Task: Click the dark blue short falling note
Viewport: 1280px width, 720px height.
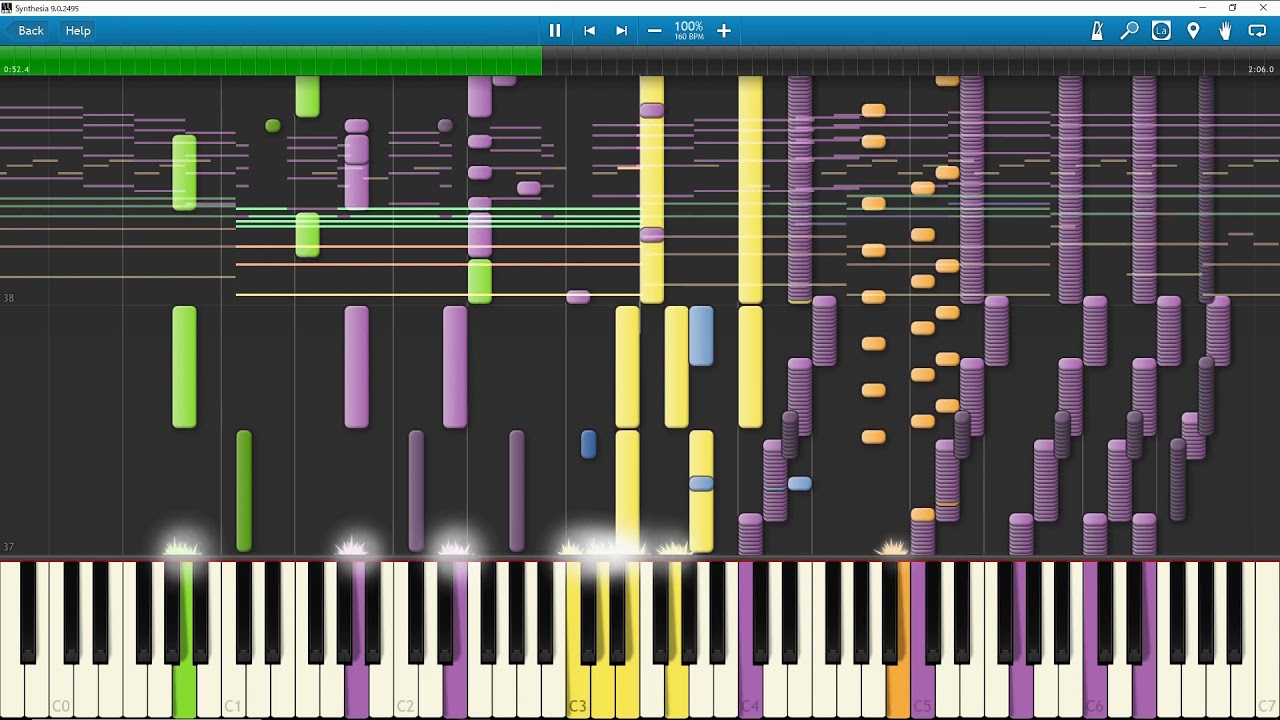Action: tap(588, 444)
